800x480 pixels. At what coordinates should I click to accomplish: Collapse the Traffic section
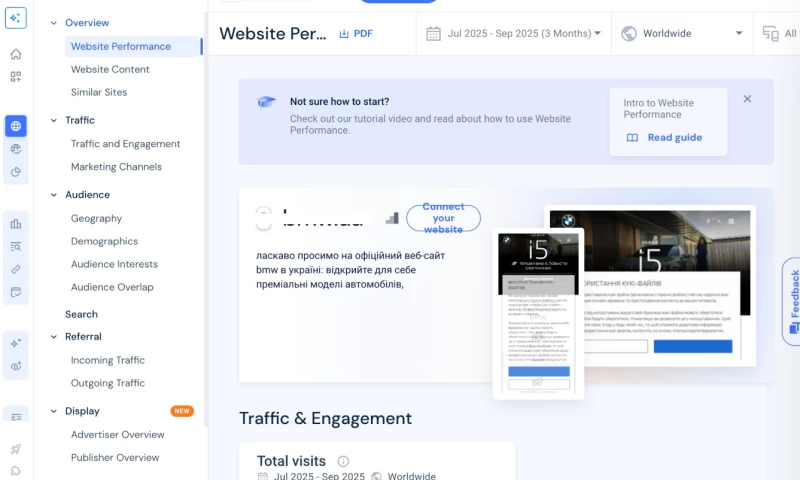[54, 120]
